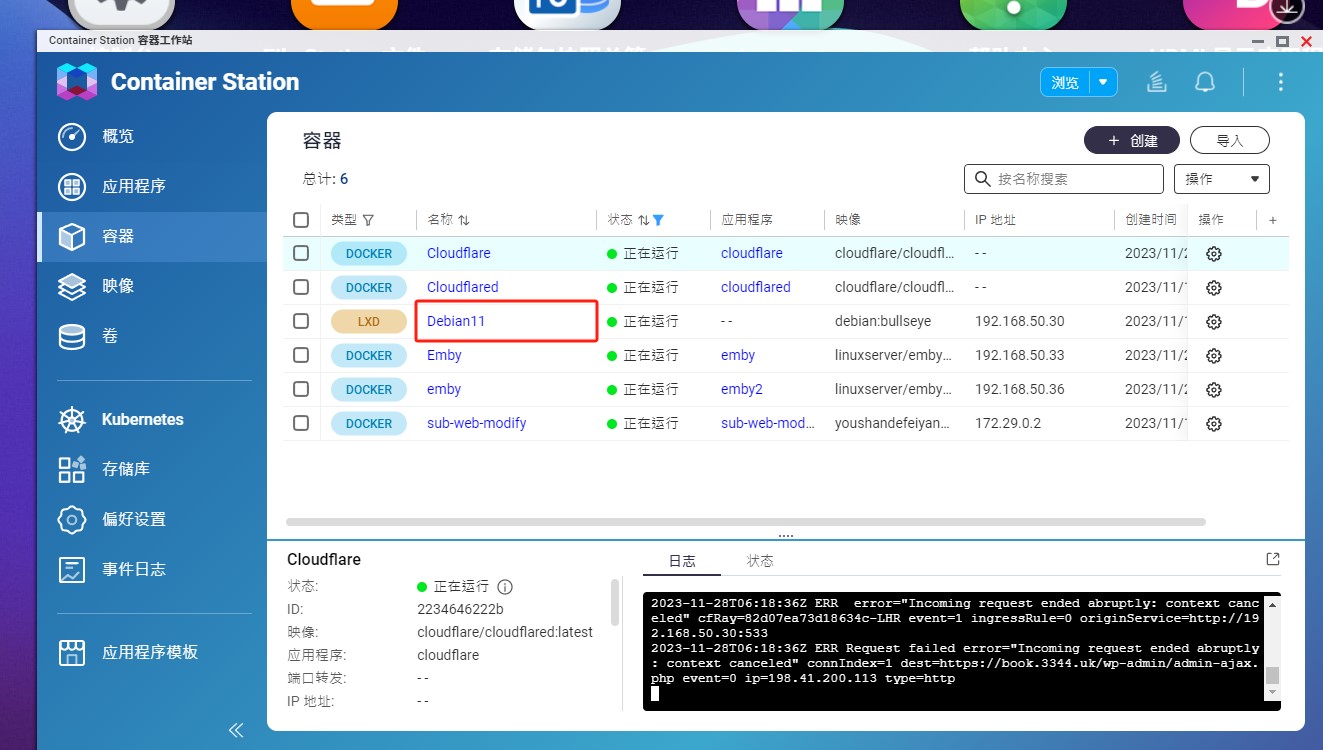Viewport: 1323px width, 750px height.
Task: Open the 映像 images section icon
Action: tap(72, 285)
